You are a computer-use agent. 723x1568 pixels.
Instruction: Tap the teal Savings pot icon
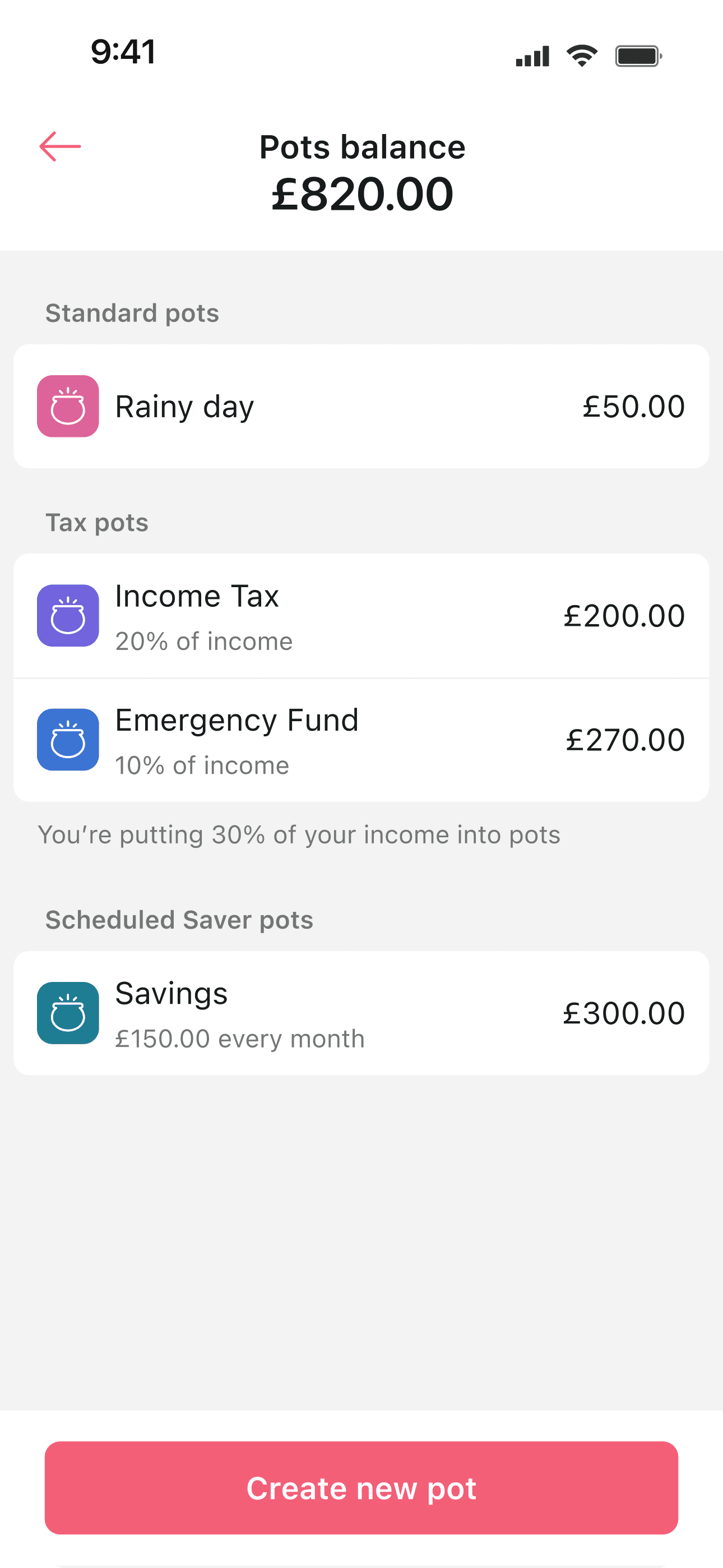click(68, 1013)
